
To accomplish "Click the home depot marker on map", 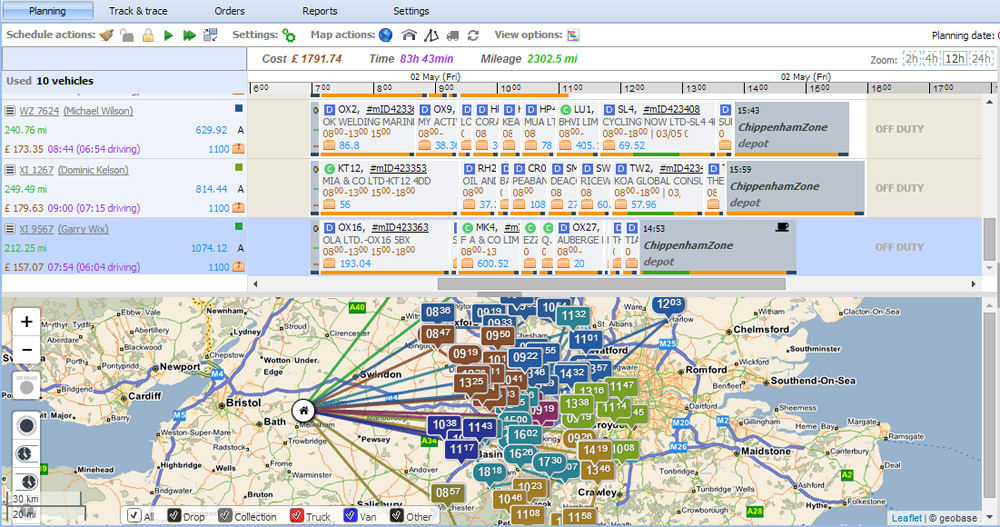I will pyautogui.click(x=302, y=410).
